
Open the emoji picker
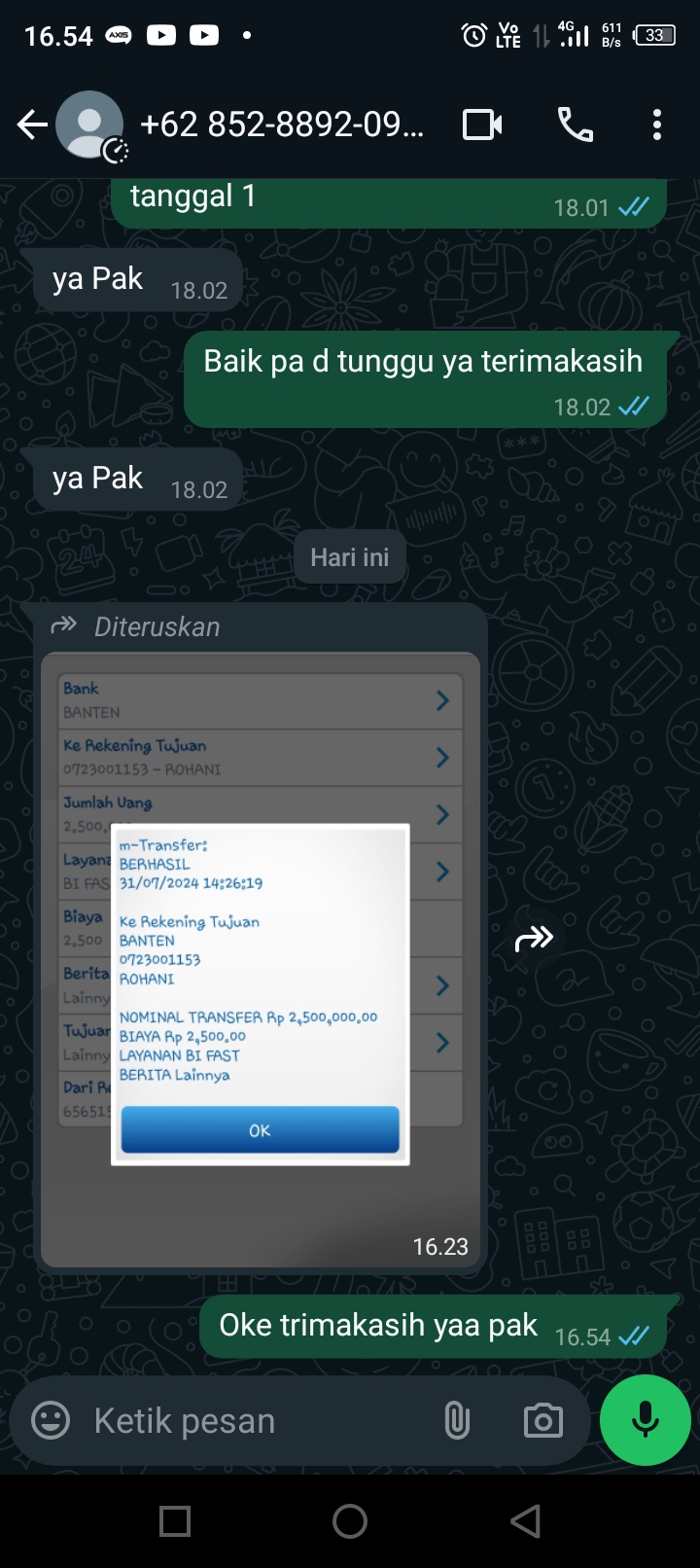point(51,1421)
